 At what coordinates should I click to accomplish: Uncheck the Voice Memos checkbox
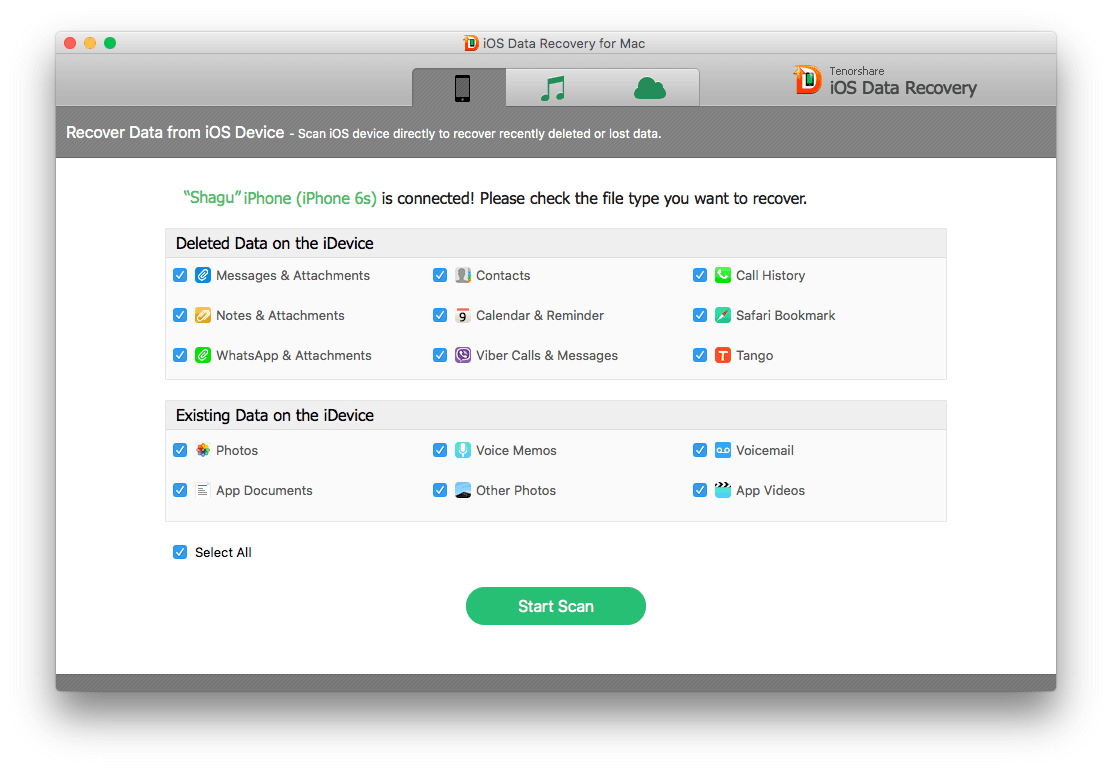click(440, 450)
